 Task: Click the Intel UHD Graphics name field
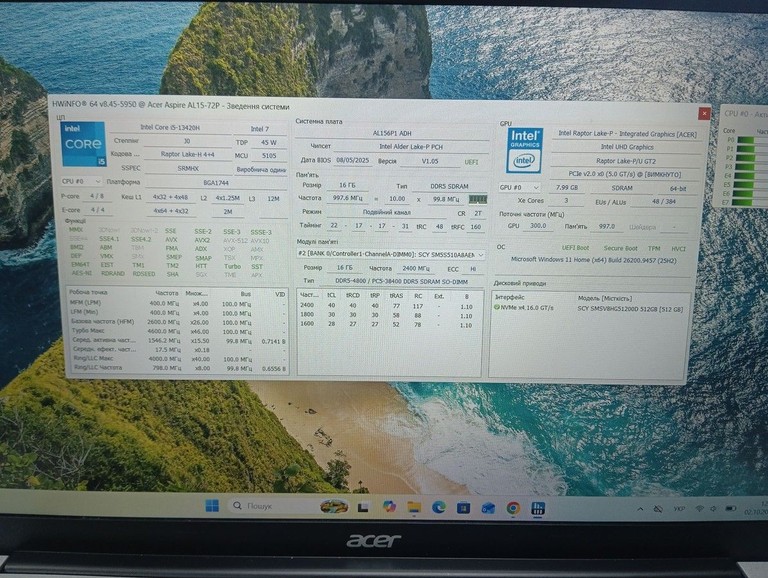(626, 147)
